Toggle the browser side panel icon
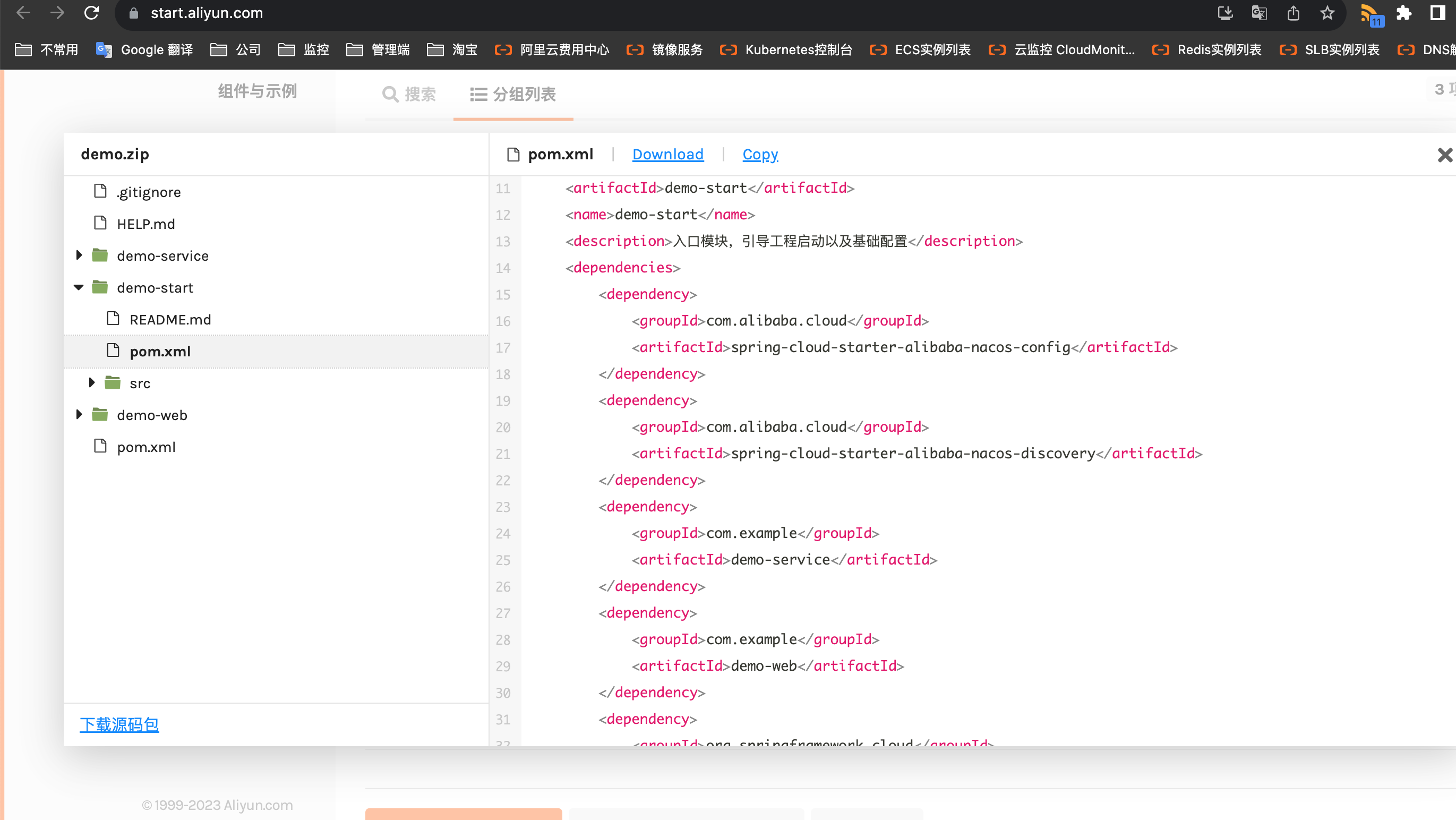This screenshot has width=1456, height=820. (x=1437, y=13)
